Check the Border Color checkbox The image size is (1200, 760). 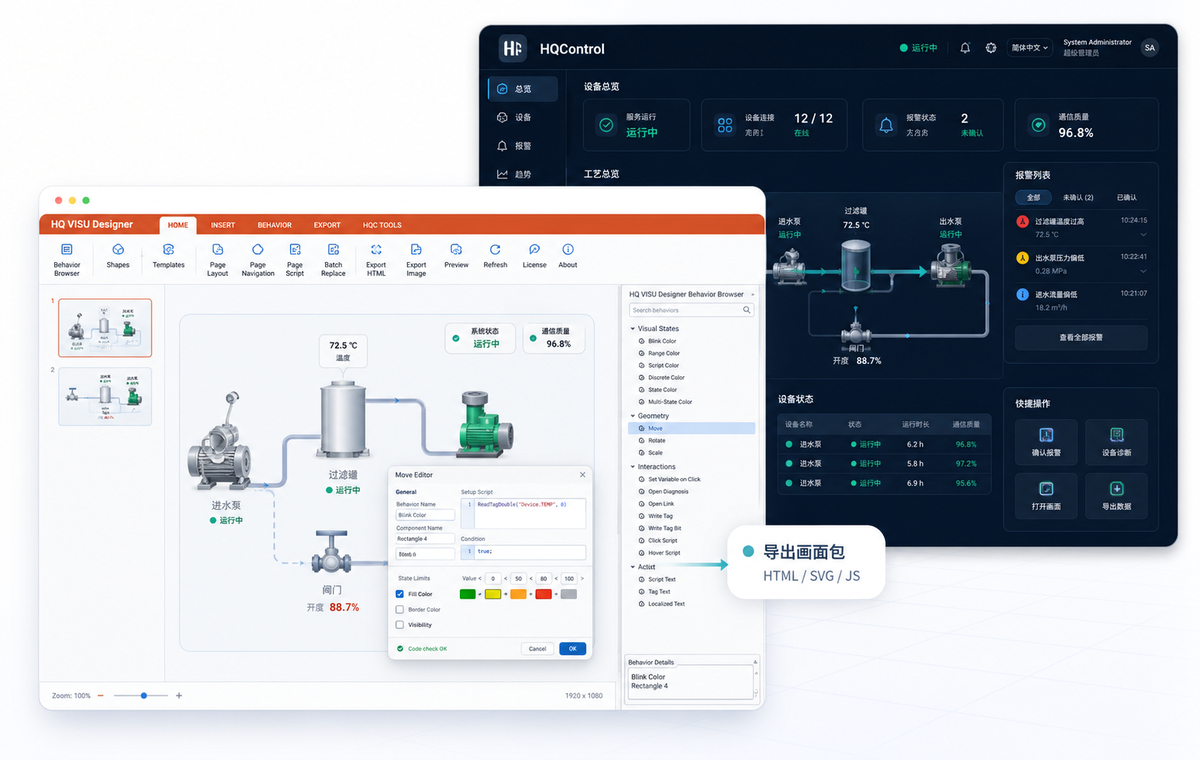pos(400,609)
